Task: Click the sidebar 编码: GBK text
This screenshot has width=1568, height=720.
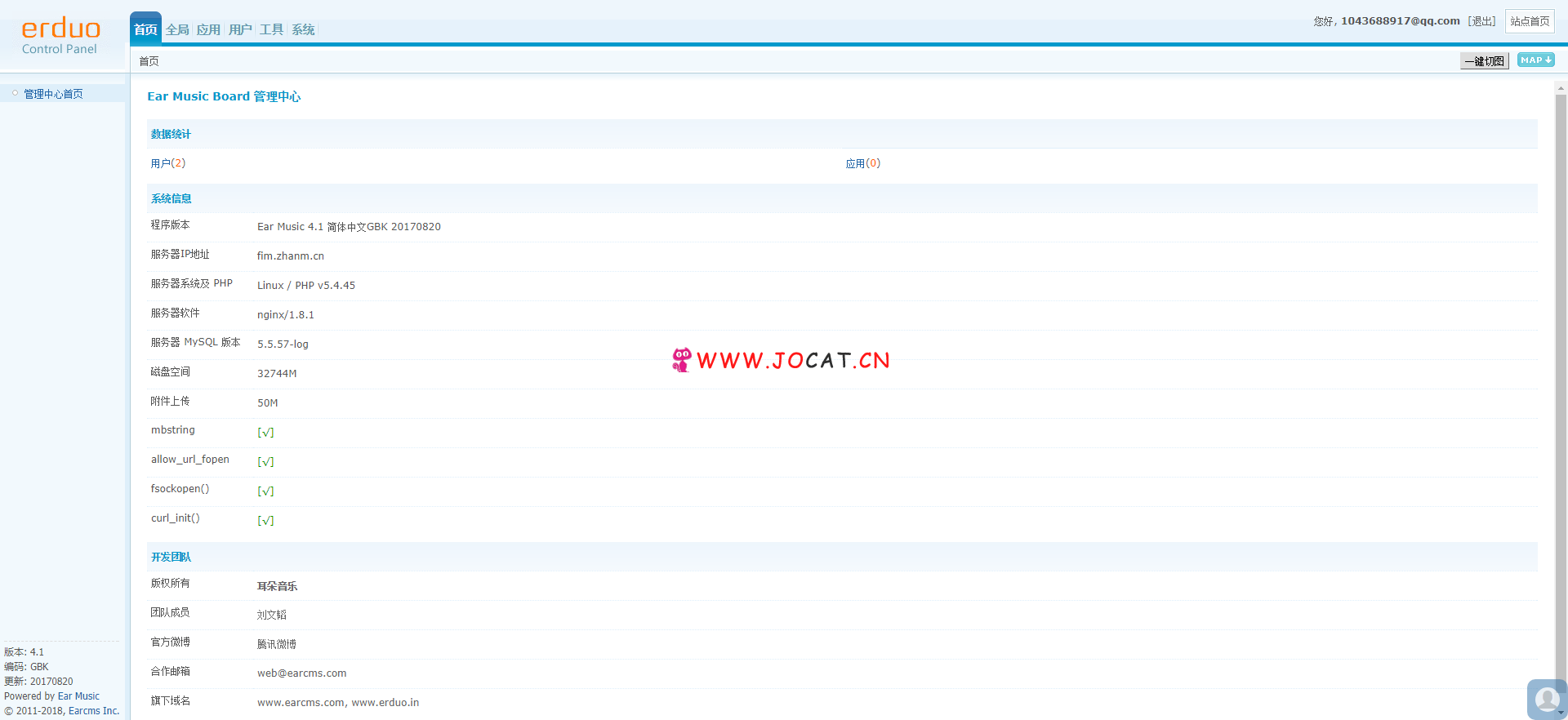Action: 26,667
